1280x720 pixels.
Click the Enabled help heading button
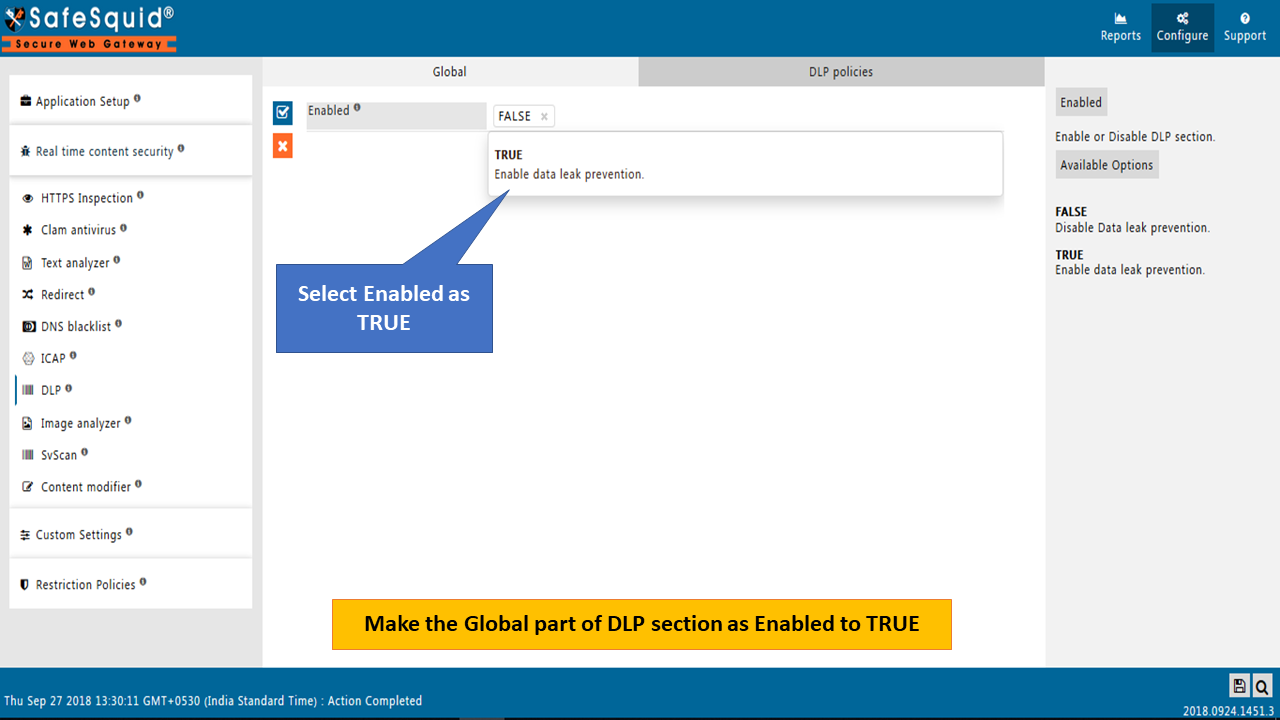(1081, 102)
